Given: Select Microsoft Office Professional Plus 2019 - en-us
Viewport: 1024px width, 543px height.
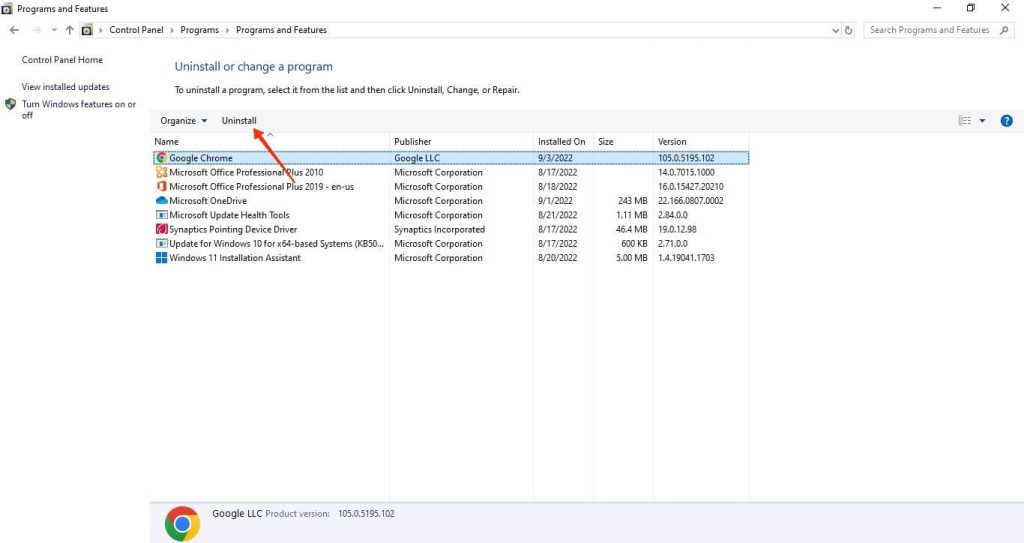Looking at the screenshot, I should point(261,187).
